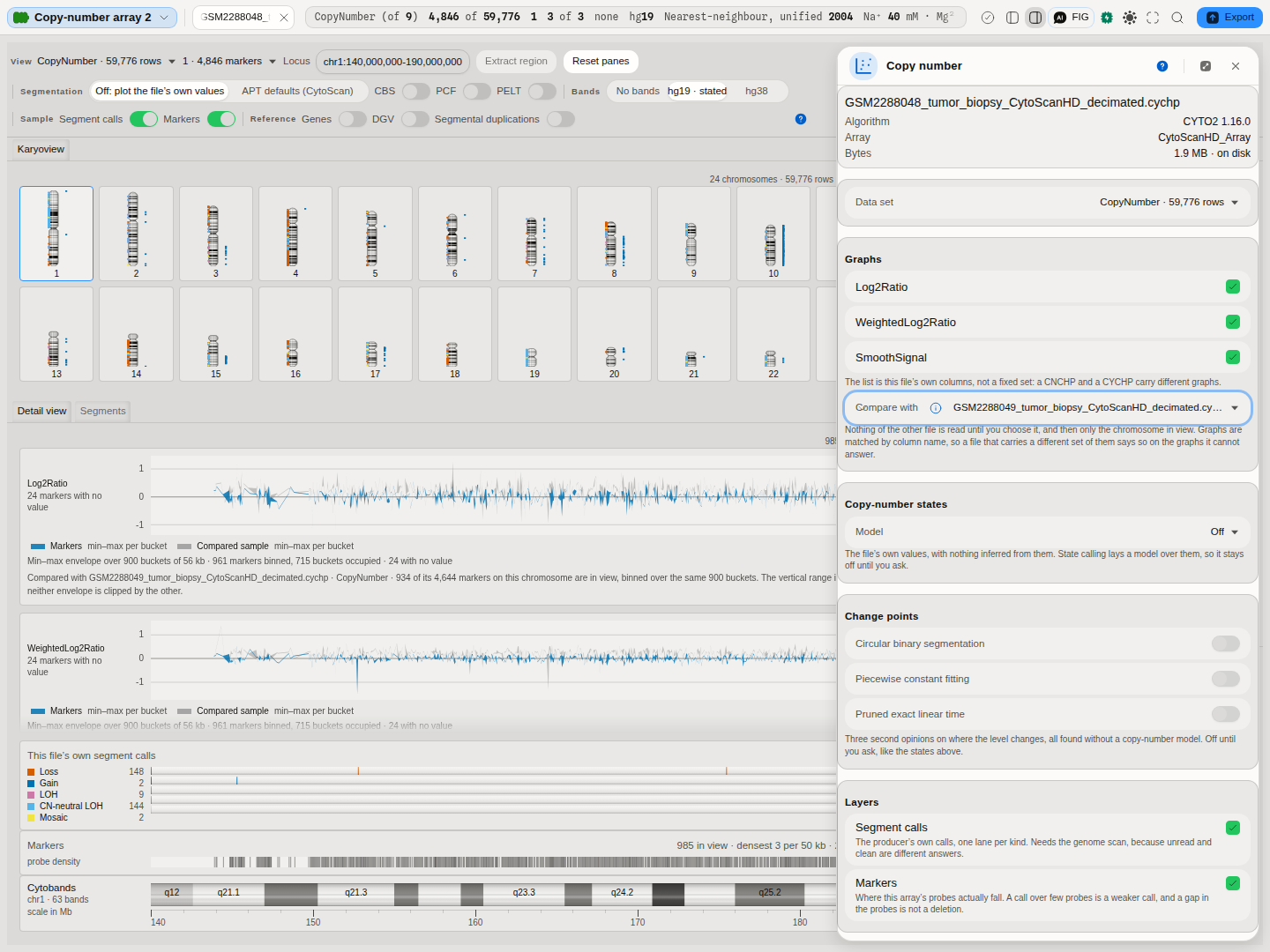This screenshot has height=952, width=1270.
Task: Select the Karyoview tab
Action: click(41, 149)
